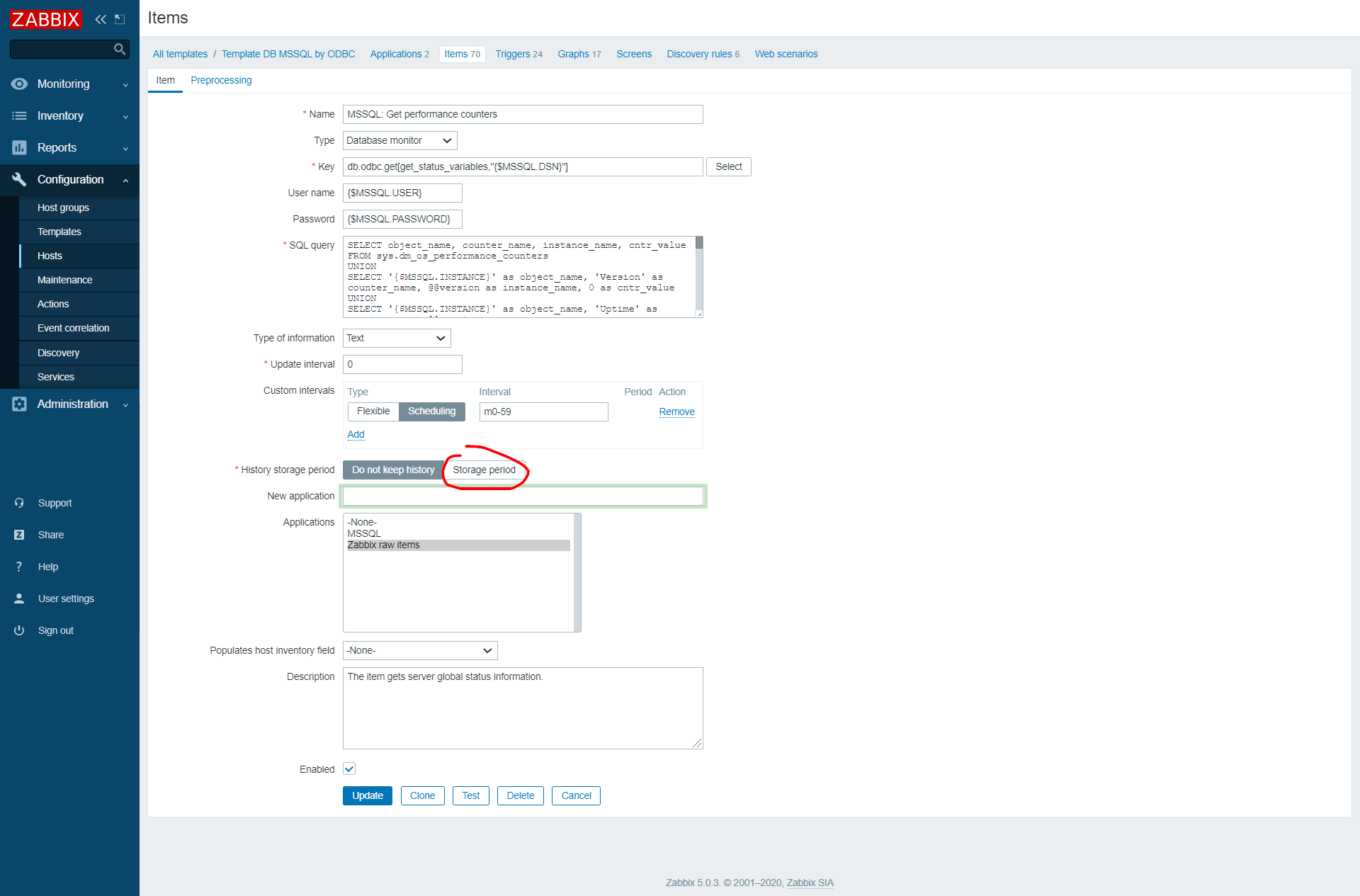Collapse sidebar with double-arrow icon
The image size is (1360, 896).
tap(101, 19)
